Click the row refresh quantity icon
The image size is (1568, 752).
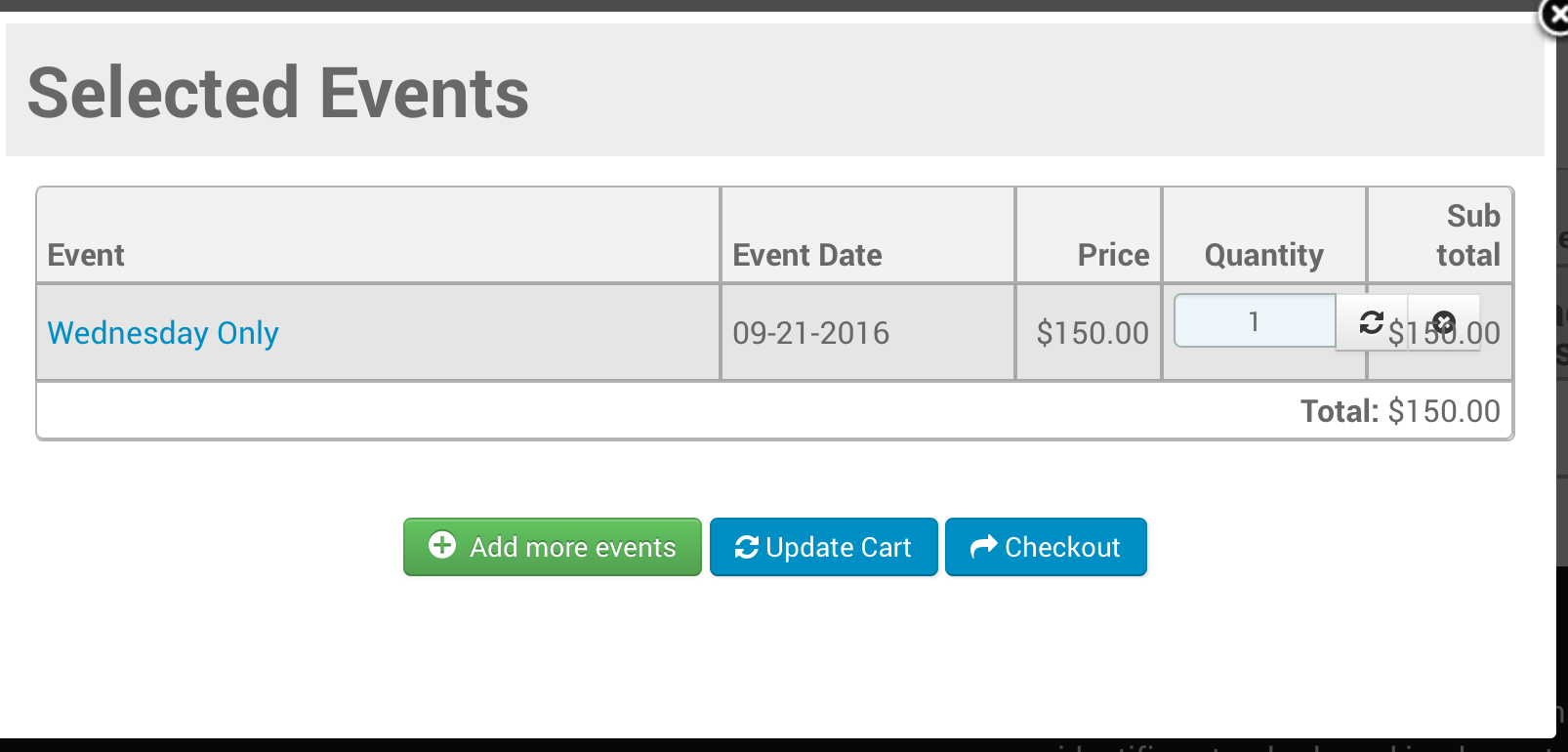pyautogui.click(x=1372, y=322)
